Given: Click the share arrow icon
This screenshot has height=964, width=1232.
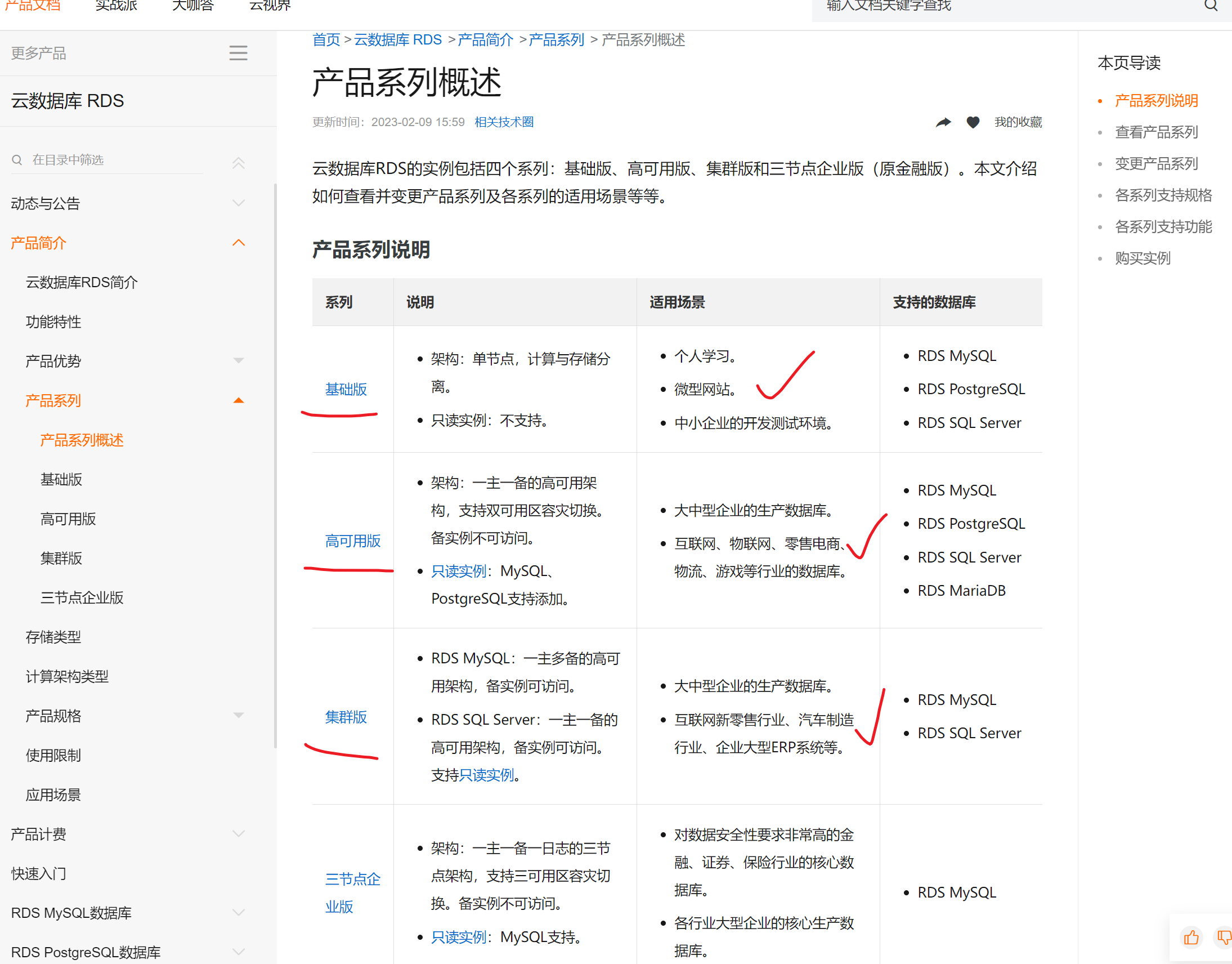Looking at the screenshot, I should (x=943, y=123).
